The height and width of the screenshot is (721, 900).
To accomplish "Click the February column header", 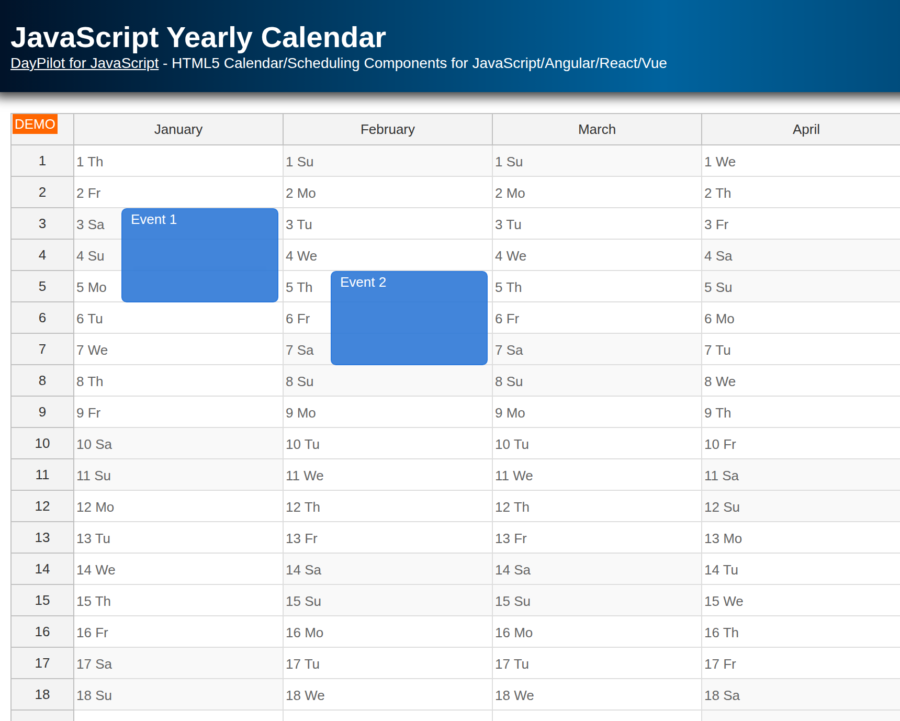I will pos(388,129).
